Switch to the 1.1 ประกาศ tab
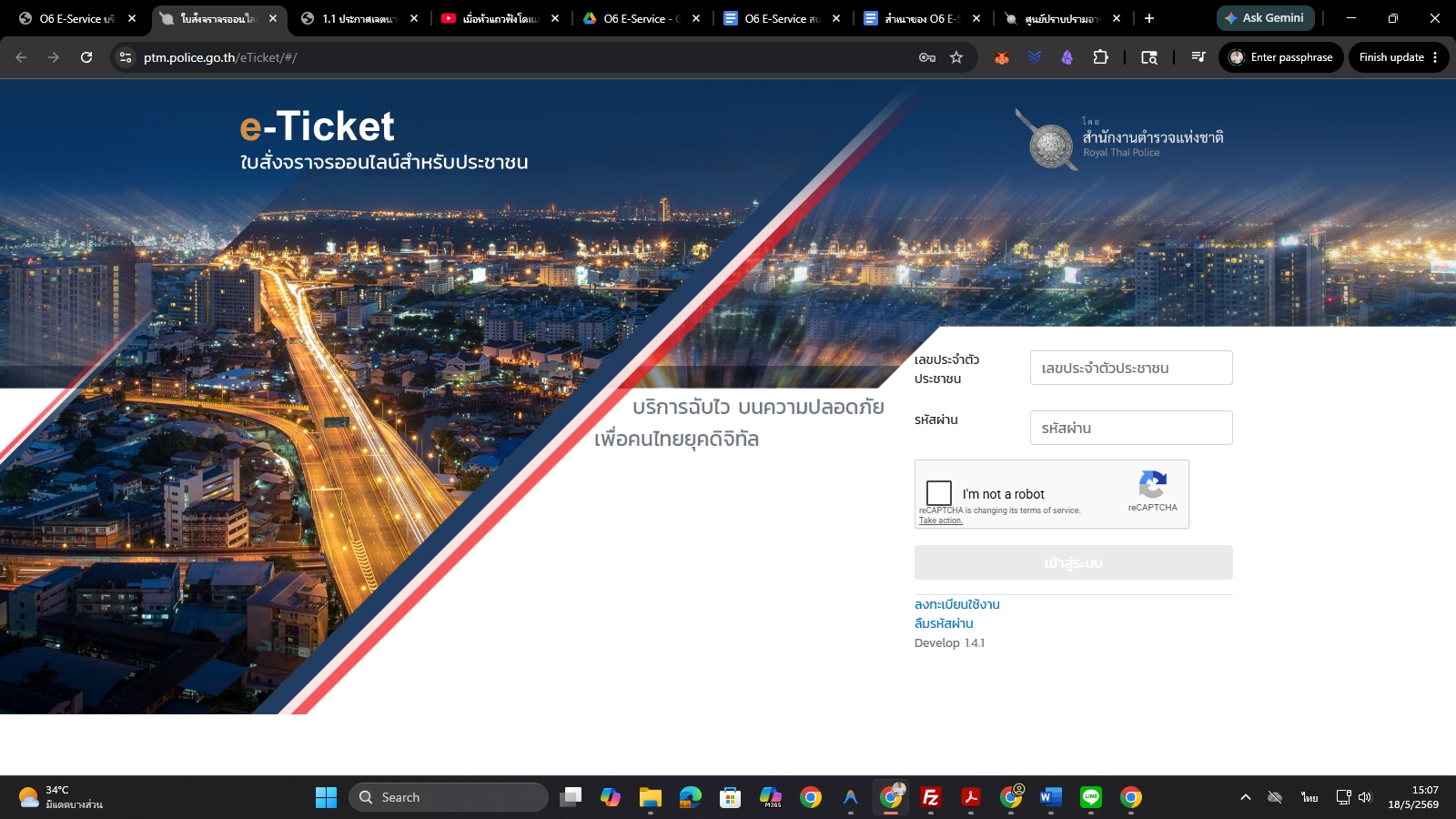1456x819 pixels. tap(359, 18)
